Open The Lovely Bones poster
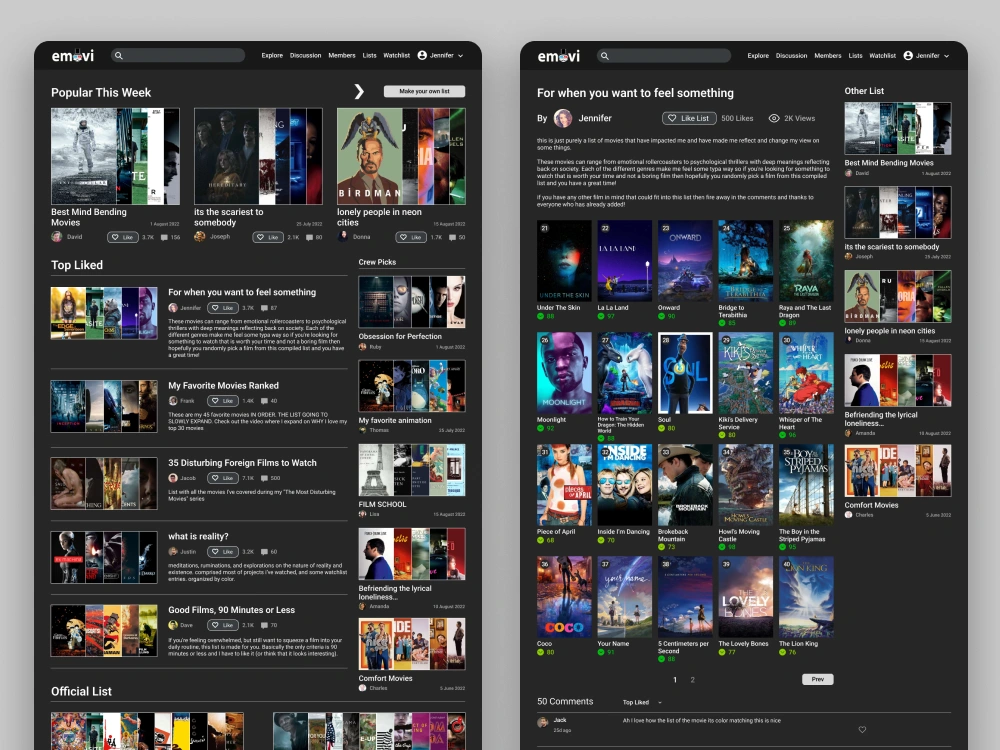 (746, 597)
